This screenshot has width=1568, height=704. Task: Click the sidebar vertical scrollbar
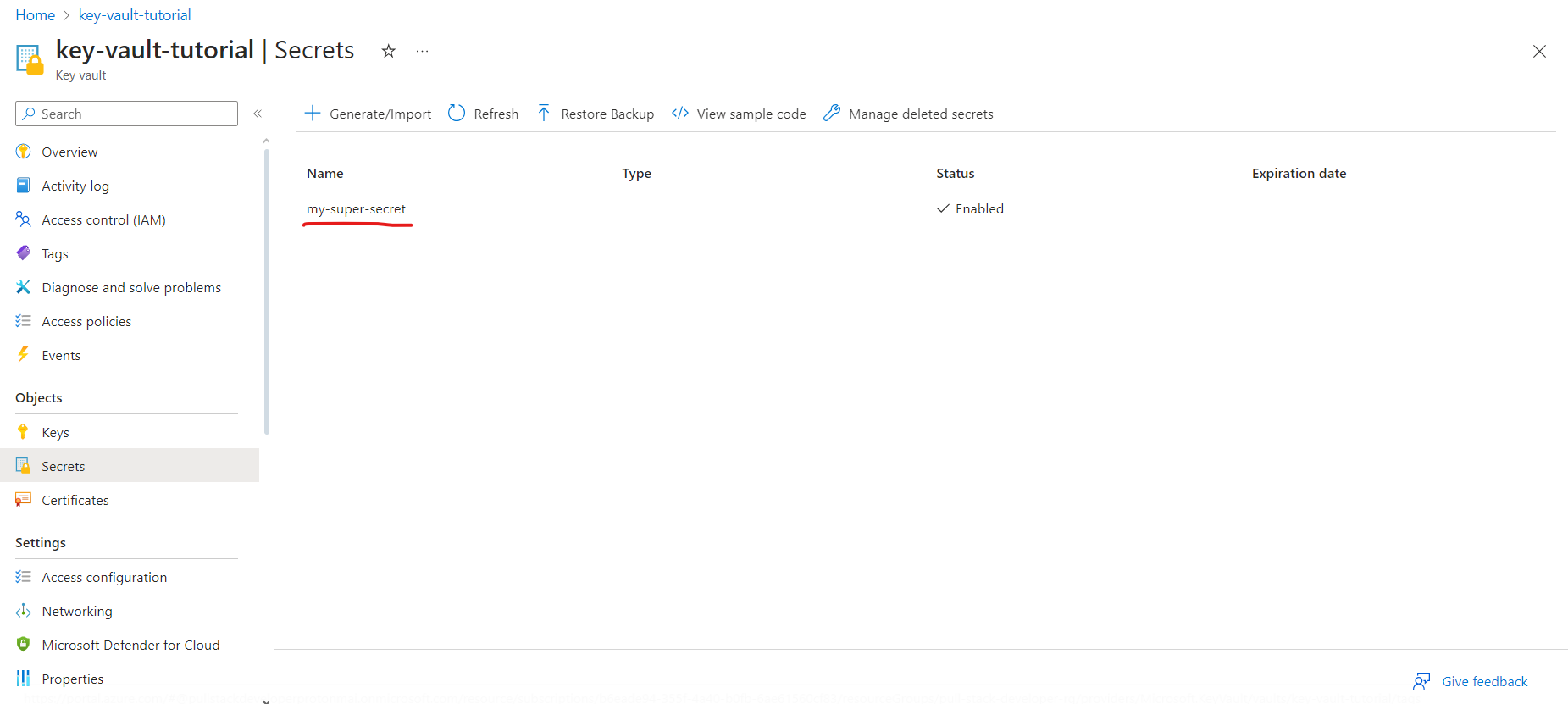tap(267, 292)
